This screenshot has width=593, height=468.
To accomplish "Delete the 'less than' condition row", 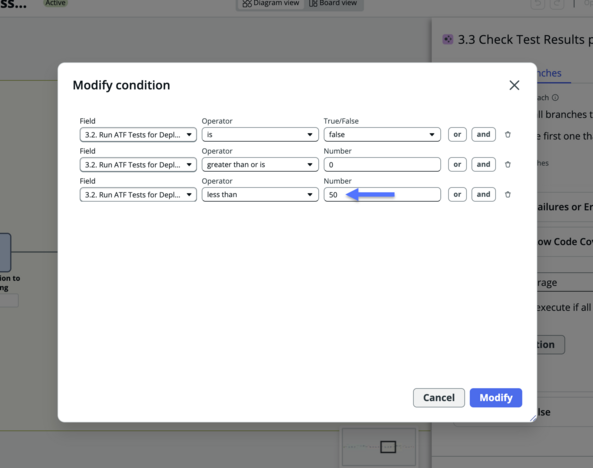I will (x=508, y=194).
